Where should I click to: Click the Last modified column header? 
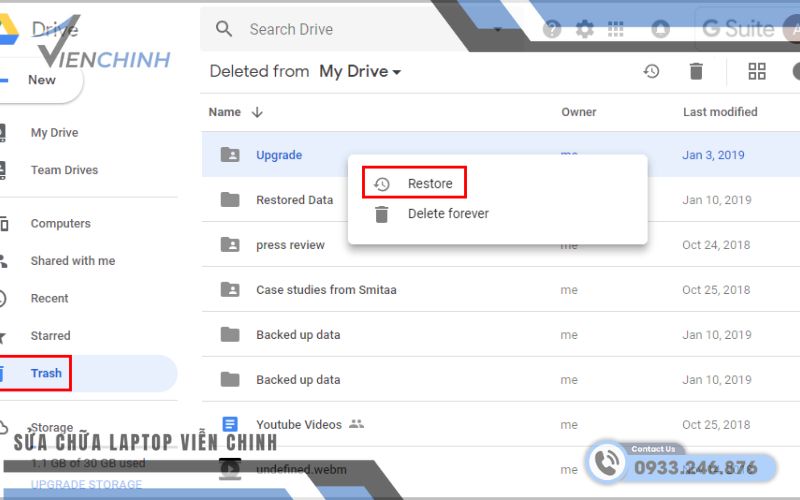pos(720,112)
